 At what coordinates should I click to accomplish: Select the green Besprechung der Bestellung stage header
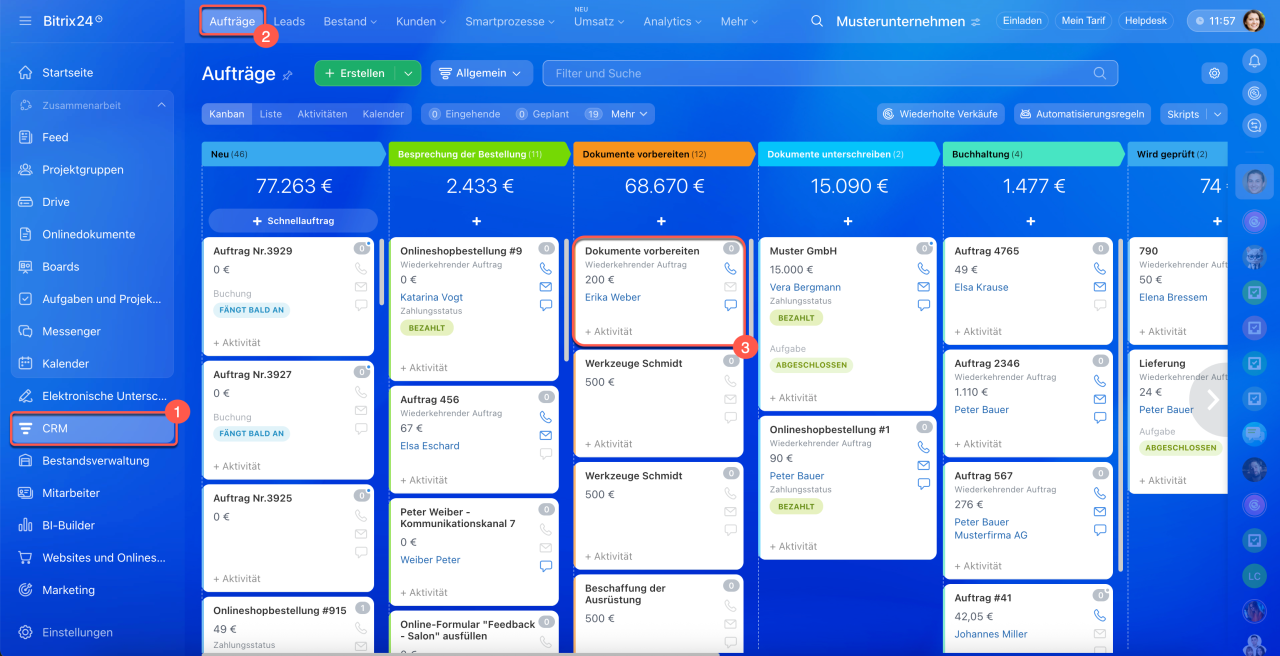[478, 154]
